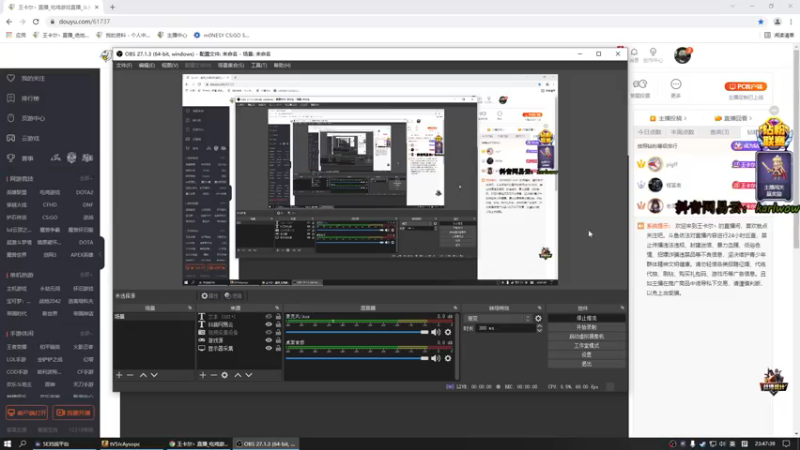Adjust the 麦克风/Aux volume slider
This screenshot has height=450, width=800.
point(357,332)
